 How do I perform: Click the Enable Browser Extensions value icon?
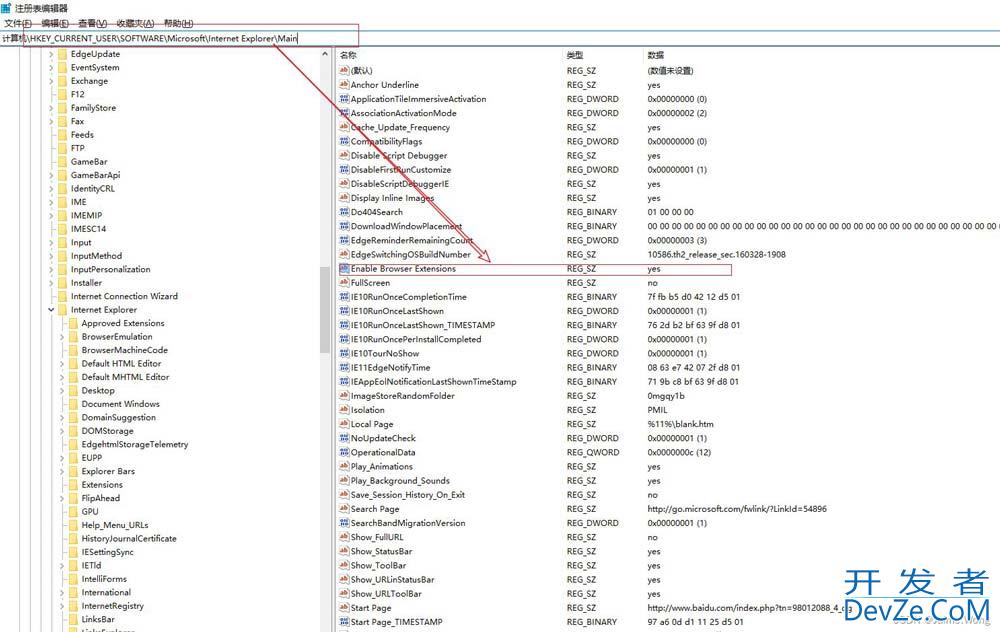(x=344, y=269)
